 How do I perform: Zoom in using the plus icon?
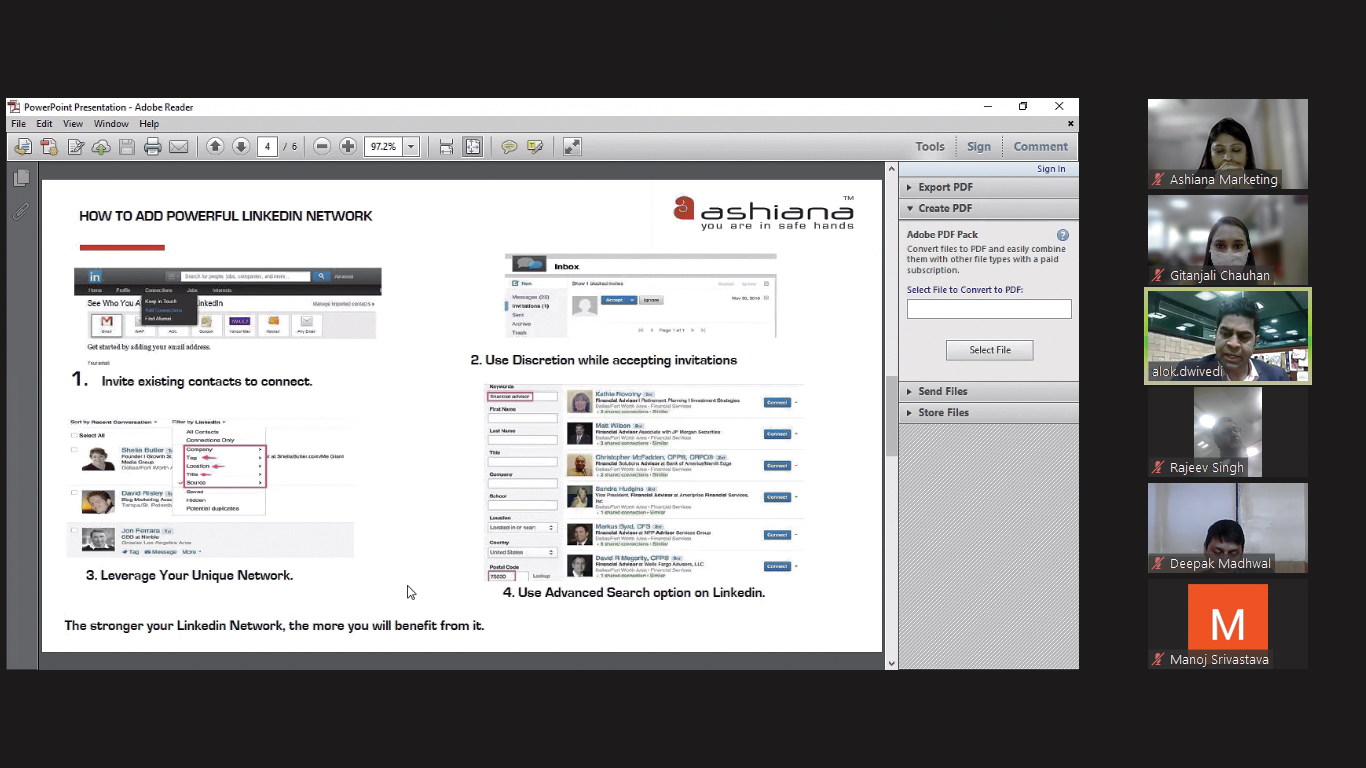(348, 147)
